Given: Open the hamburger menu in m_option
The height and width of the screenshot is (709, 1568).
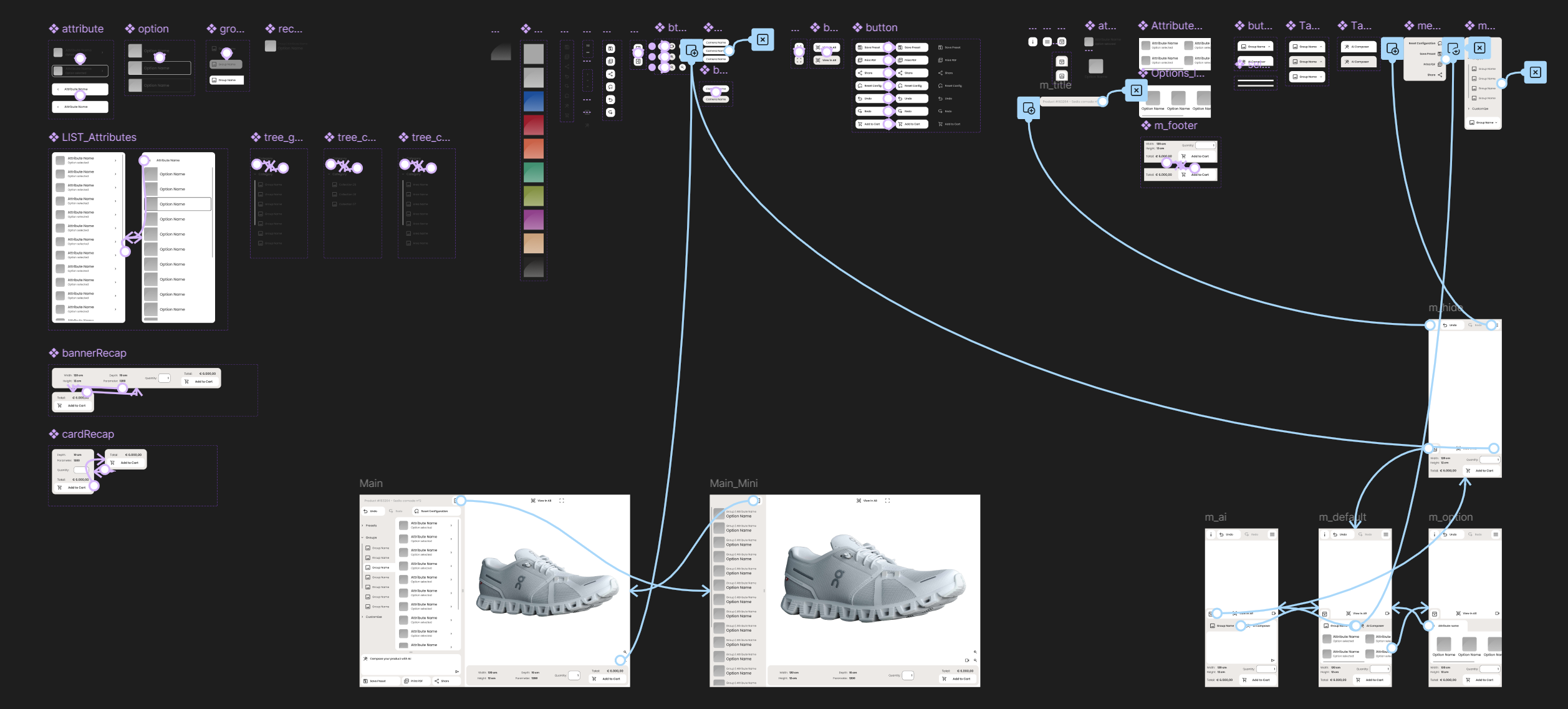Looking at the screenshot, I should pyautogui.click(x=1496, y=534).
